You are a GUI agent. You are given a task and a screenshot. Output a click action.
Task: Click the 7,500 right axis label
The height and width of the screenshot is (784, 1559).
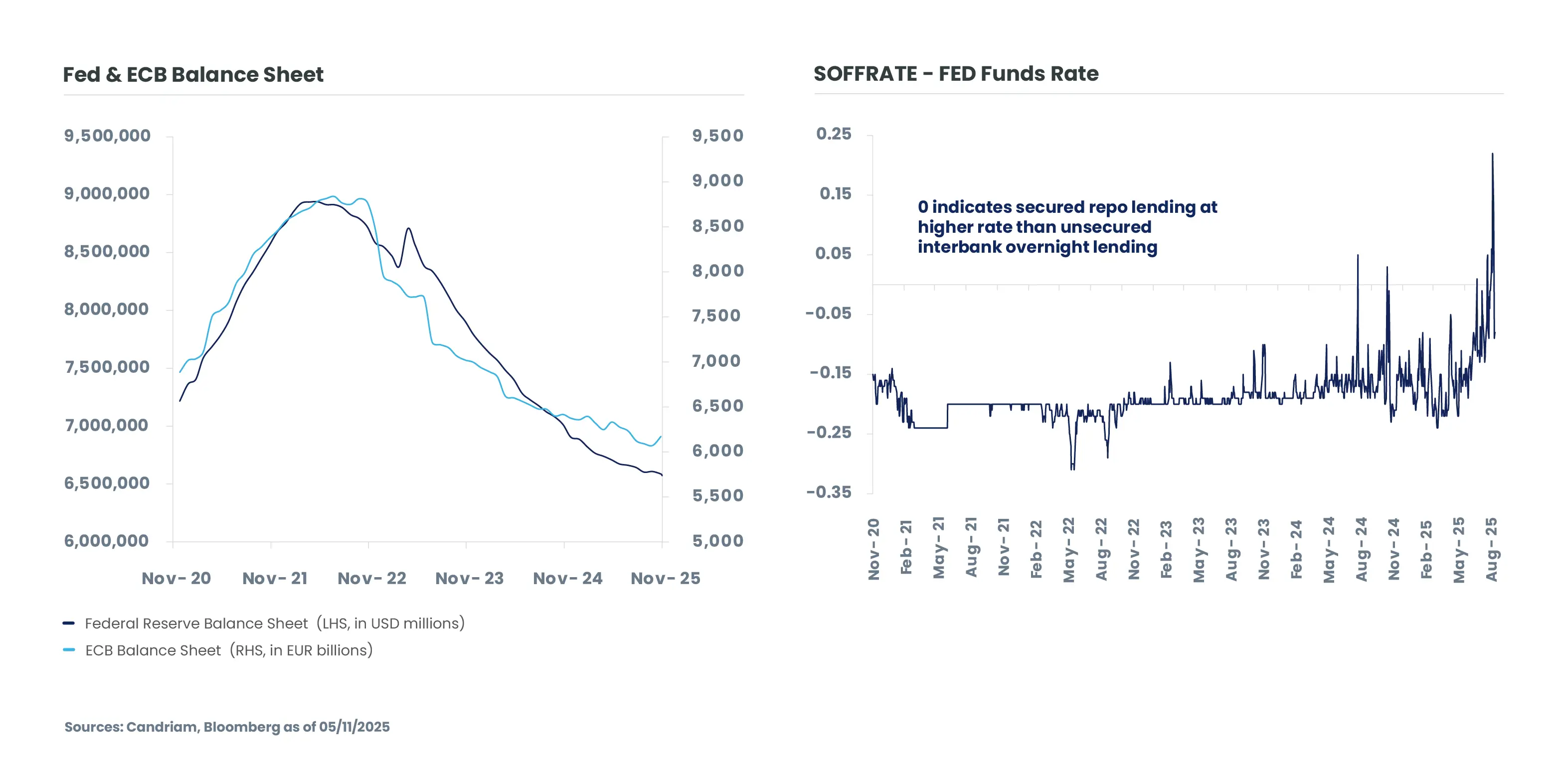[x=716, y=316]
